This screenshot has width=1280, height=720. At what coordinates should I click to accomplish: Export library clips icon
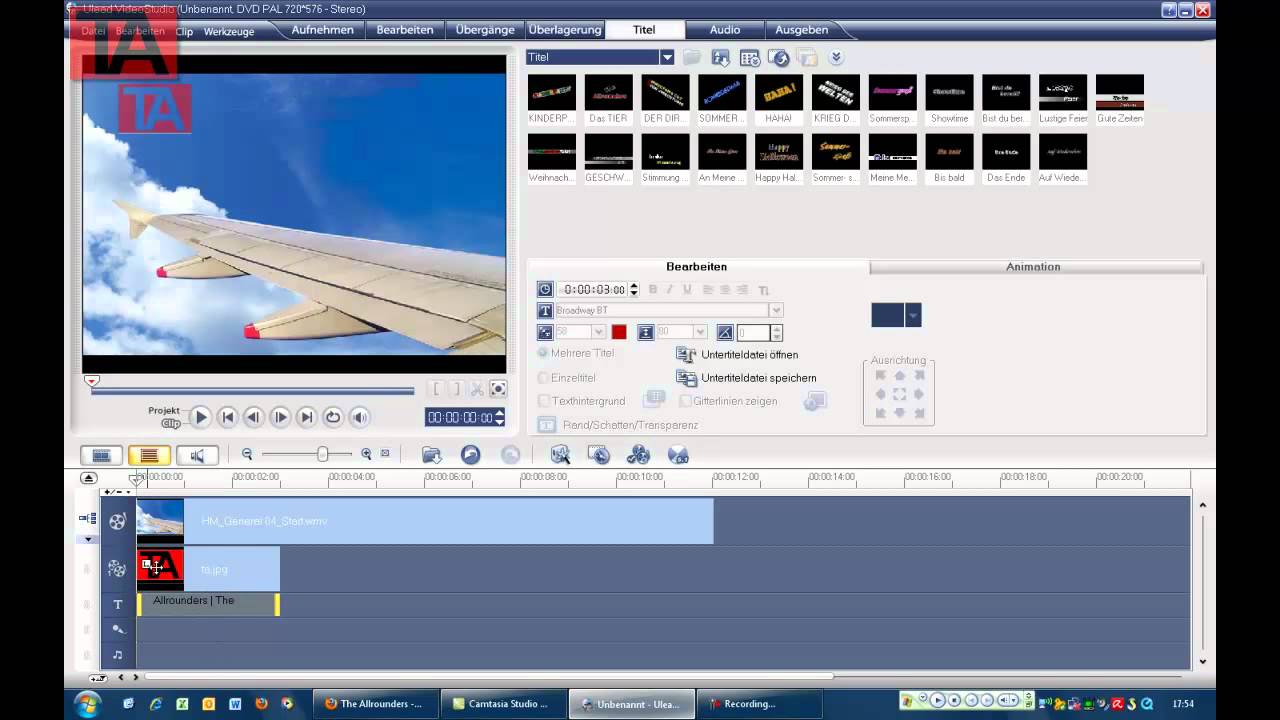[x=779, y=58]
